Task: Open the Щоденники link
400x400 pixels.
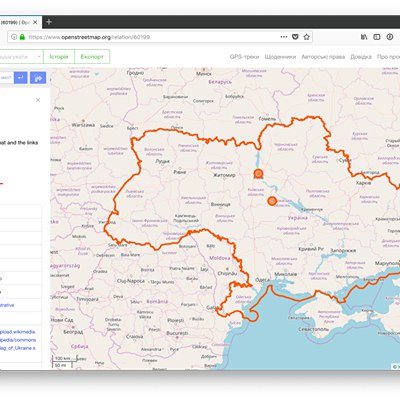Action: 280,57
